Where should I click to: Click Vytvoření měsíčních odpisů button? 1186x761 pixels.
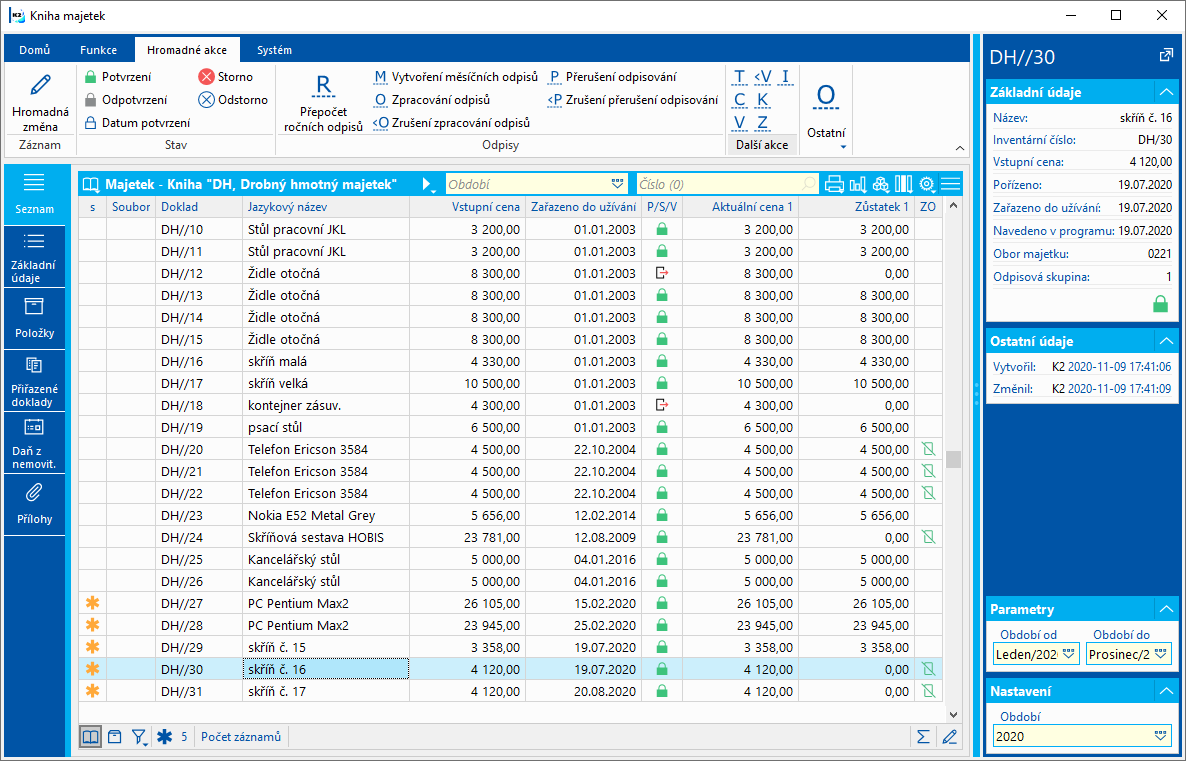coord(456,77)
